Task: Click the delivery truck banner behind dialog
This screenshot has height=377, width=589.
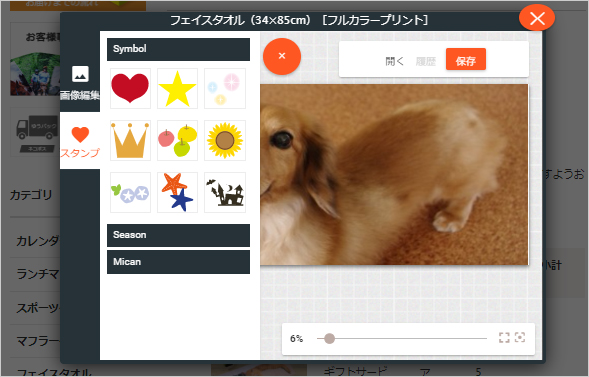Action: click(x=35, y=131)
